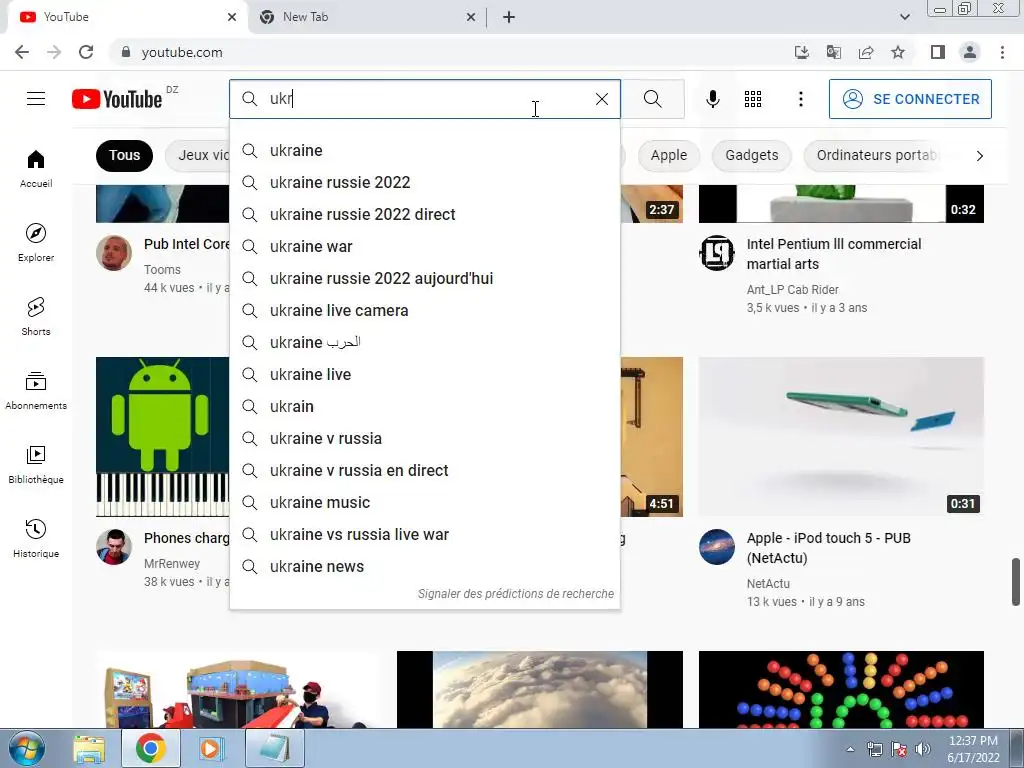Open Chrome three-dot menu

click(1002, 52)
